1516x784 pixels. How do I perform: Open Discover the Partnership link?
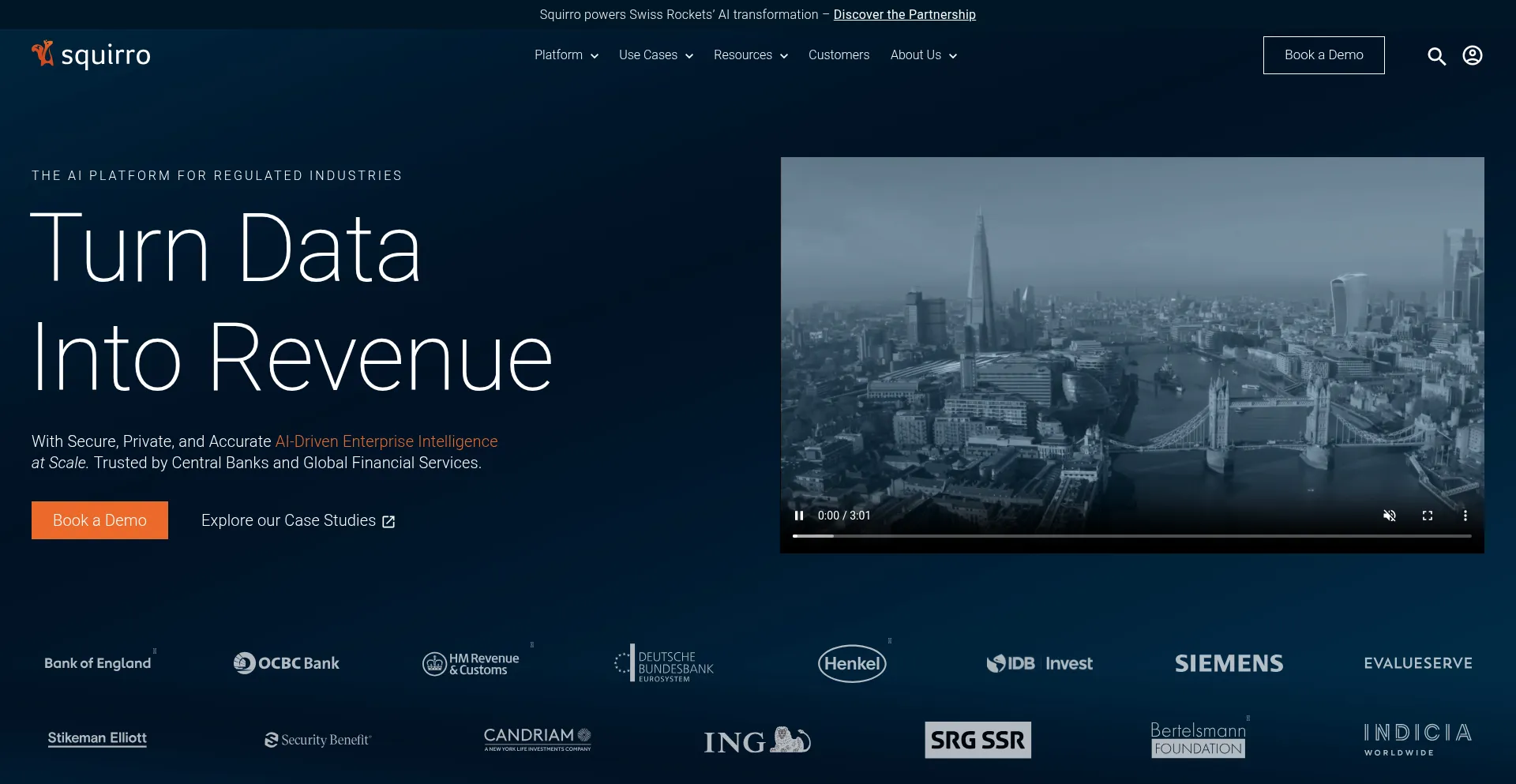(904, 15)
